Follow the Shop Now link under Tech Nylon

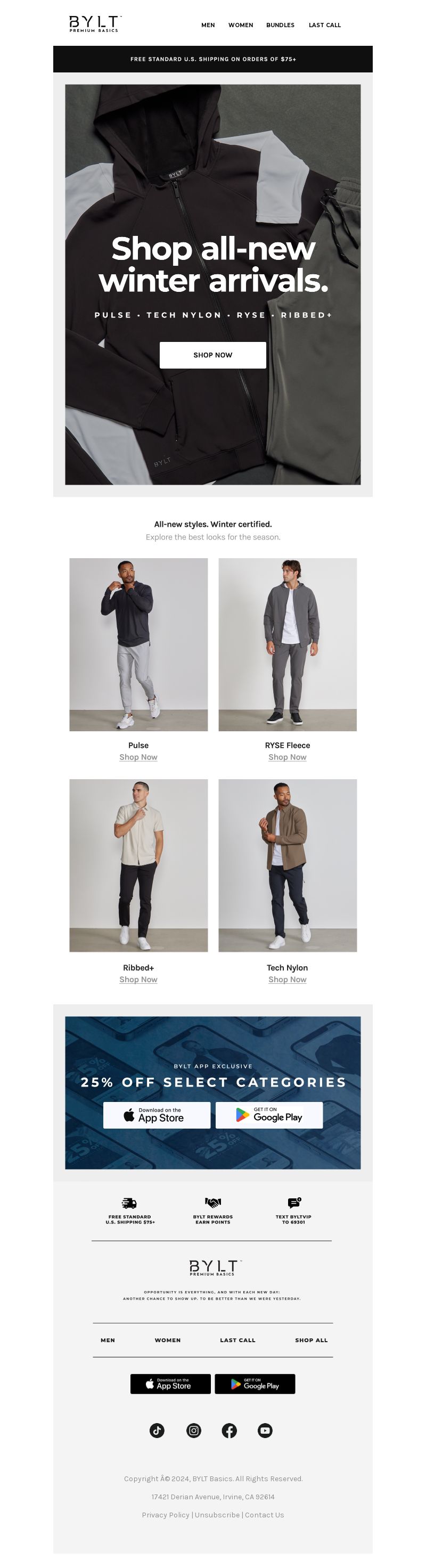(287, 979)
